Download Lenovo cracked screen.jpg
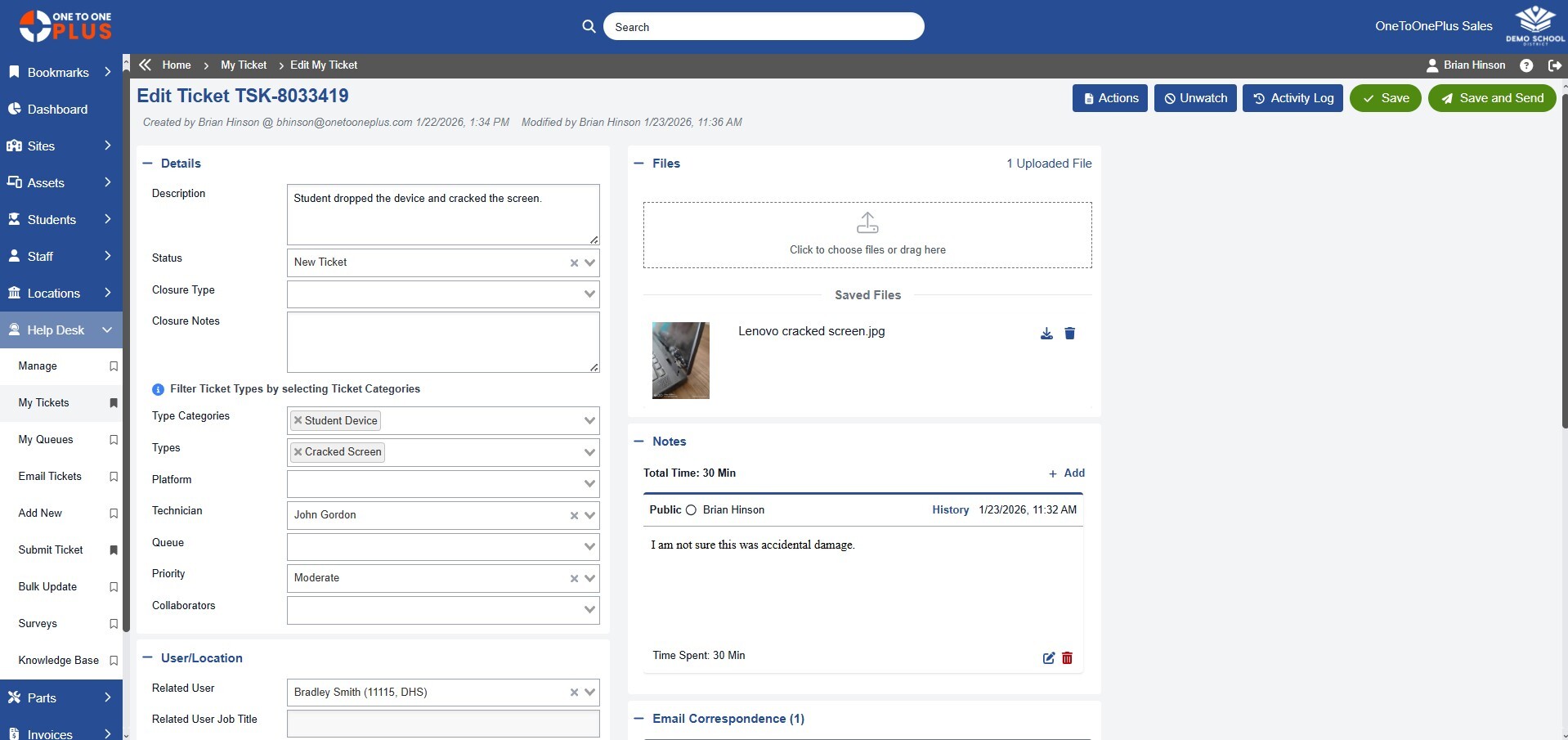The width and height of the screenshot is (1568, 740). (1046, 334)
